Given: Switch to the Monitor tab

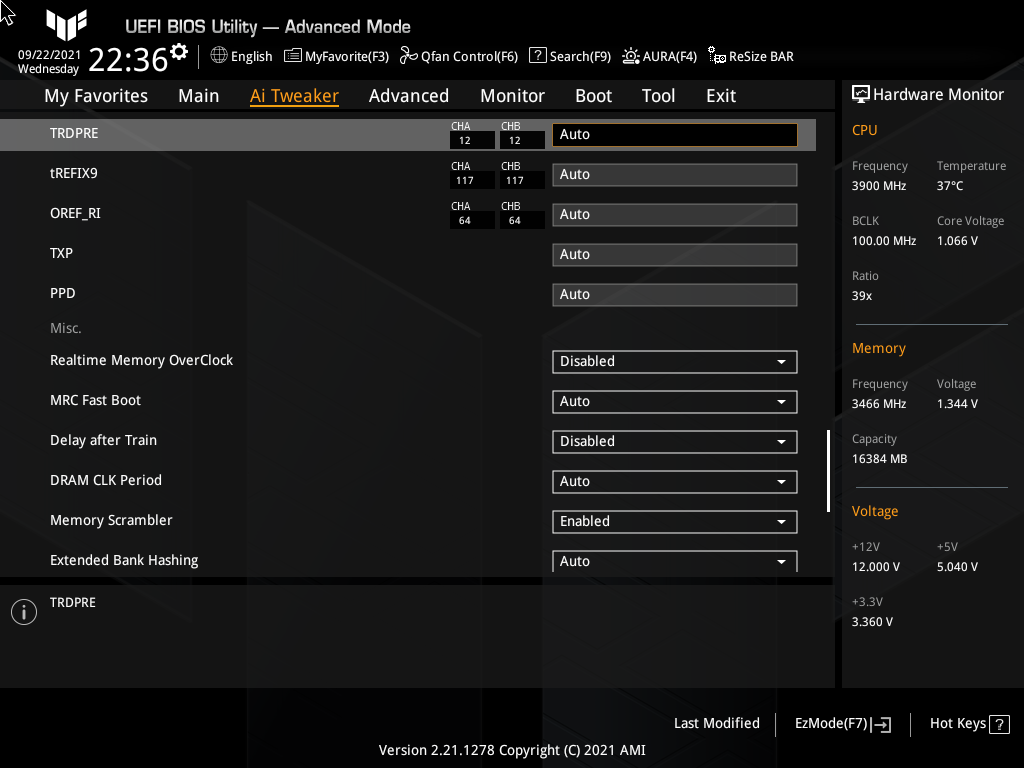Looking at the screenshot, I should [x=513, y=96].
